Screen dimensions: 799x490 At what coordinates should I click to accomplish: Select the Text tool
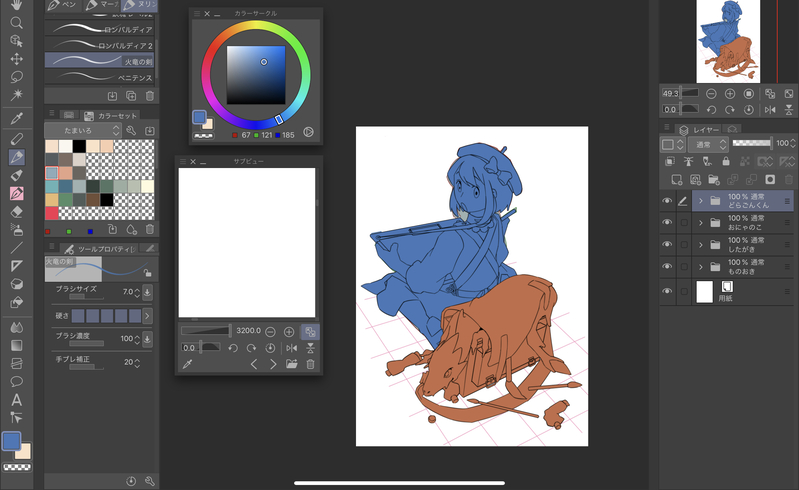pyautogui.click(x=16, y=399)
